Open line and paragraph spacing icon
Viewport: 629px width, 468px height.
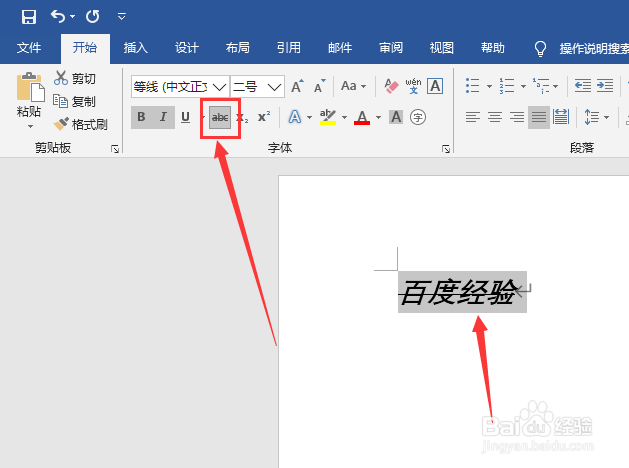[x=592, y=117]
